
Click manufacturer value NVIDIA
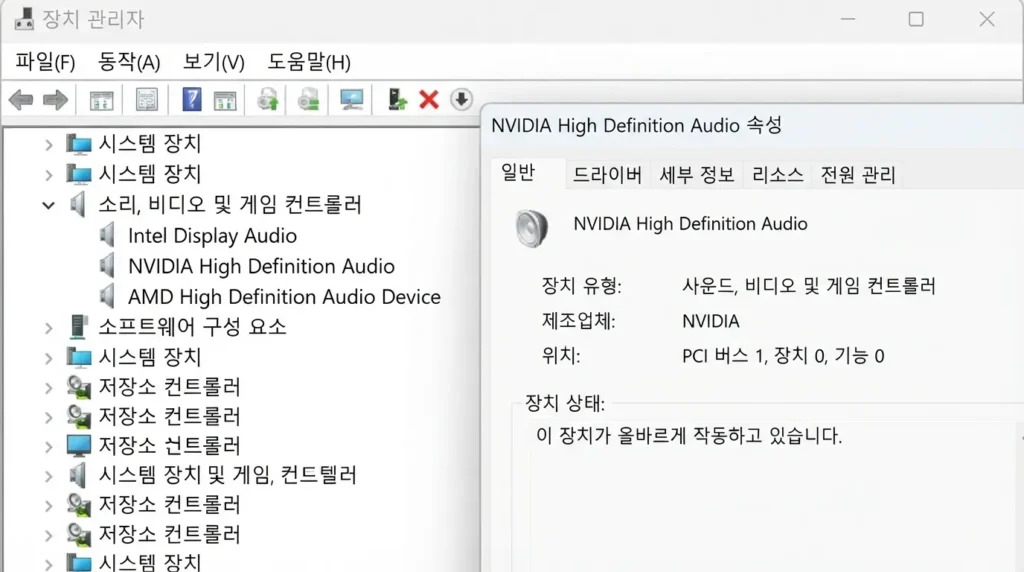pos(711,321)
